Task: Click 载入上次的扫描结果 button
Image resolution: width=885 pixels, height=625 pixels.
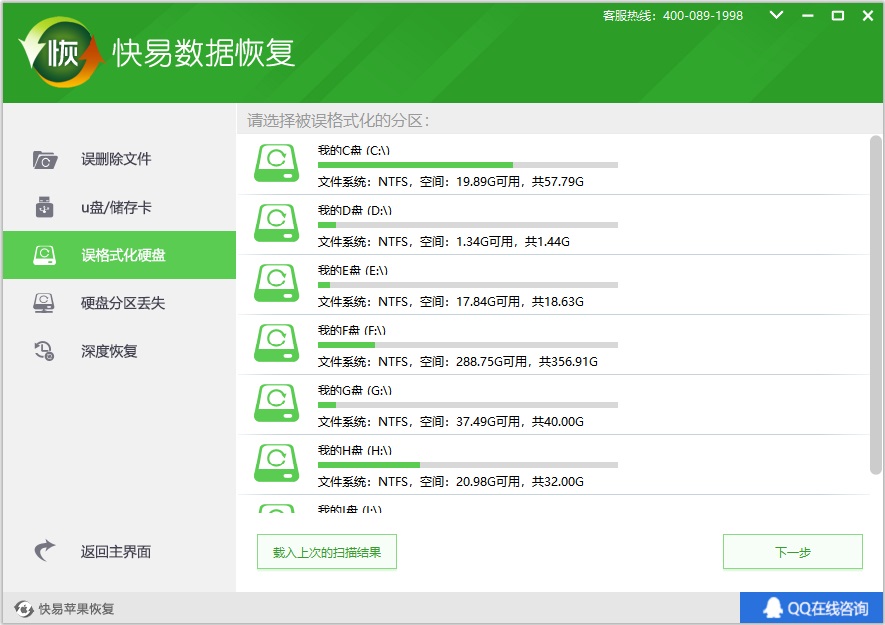Action: (327, 552)
